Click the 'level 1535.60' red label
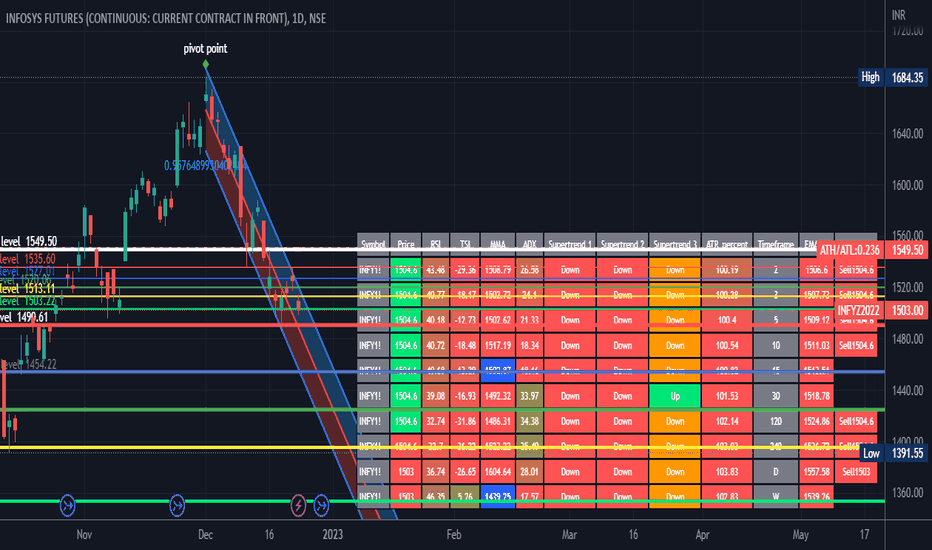The height and width of the screenshot is (550, 932). coord(27,259)
